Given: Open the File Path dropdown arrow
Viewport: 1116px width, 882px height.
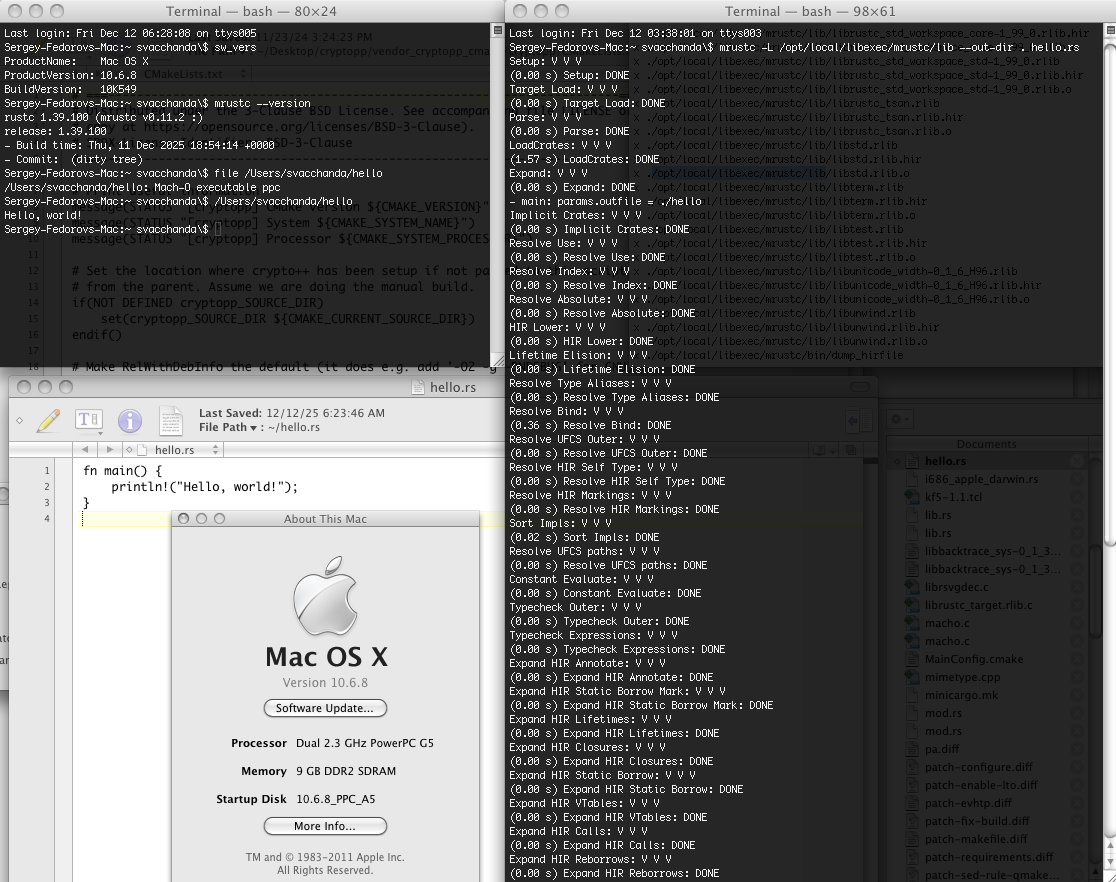Looking at the screenshot, I should [x=253, y=428].
